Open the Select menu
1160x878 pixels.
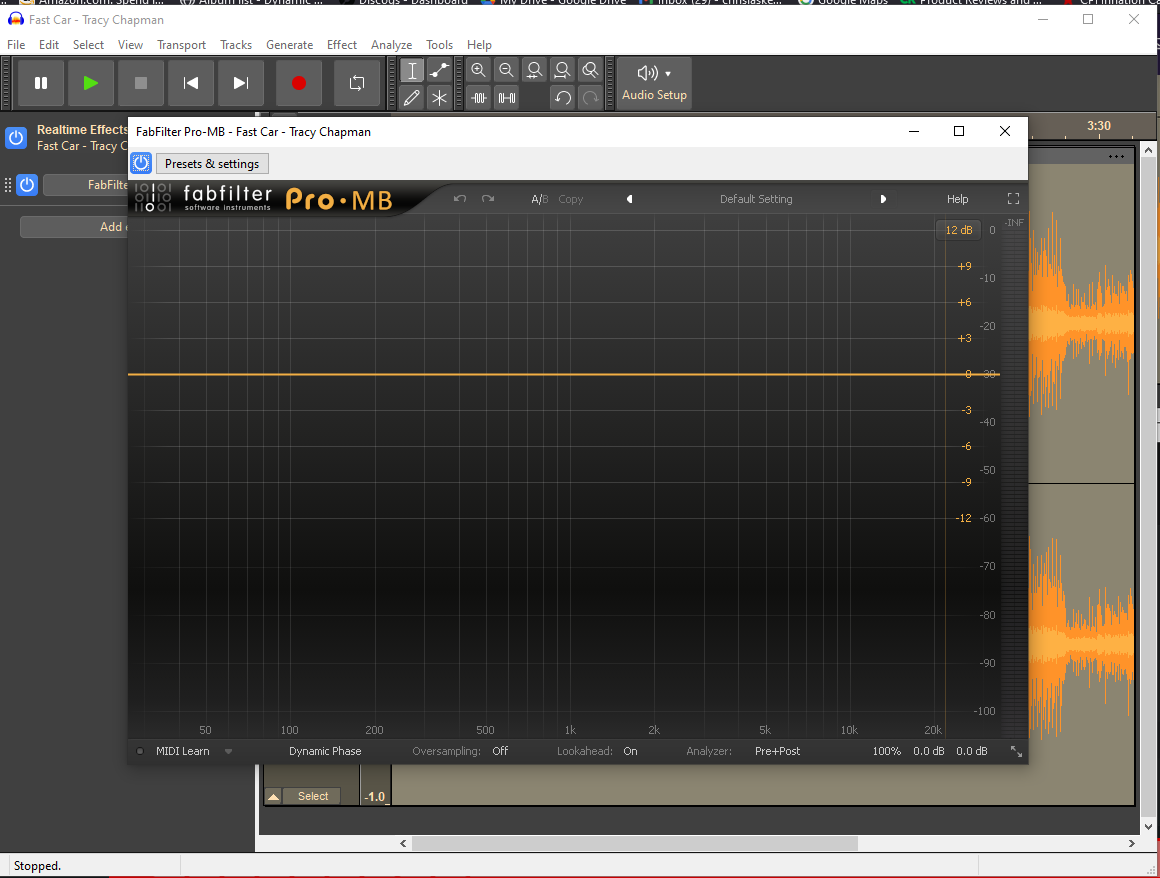[88, 45]
